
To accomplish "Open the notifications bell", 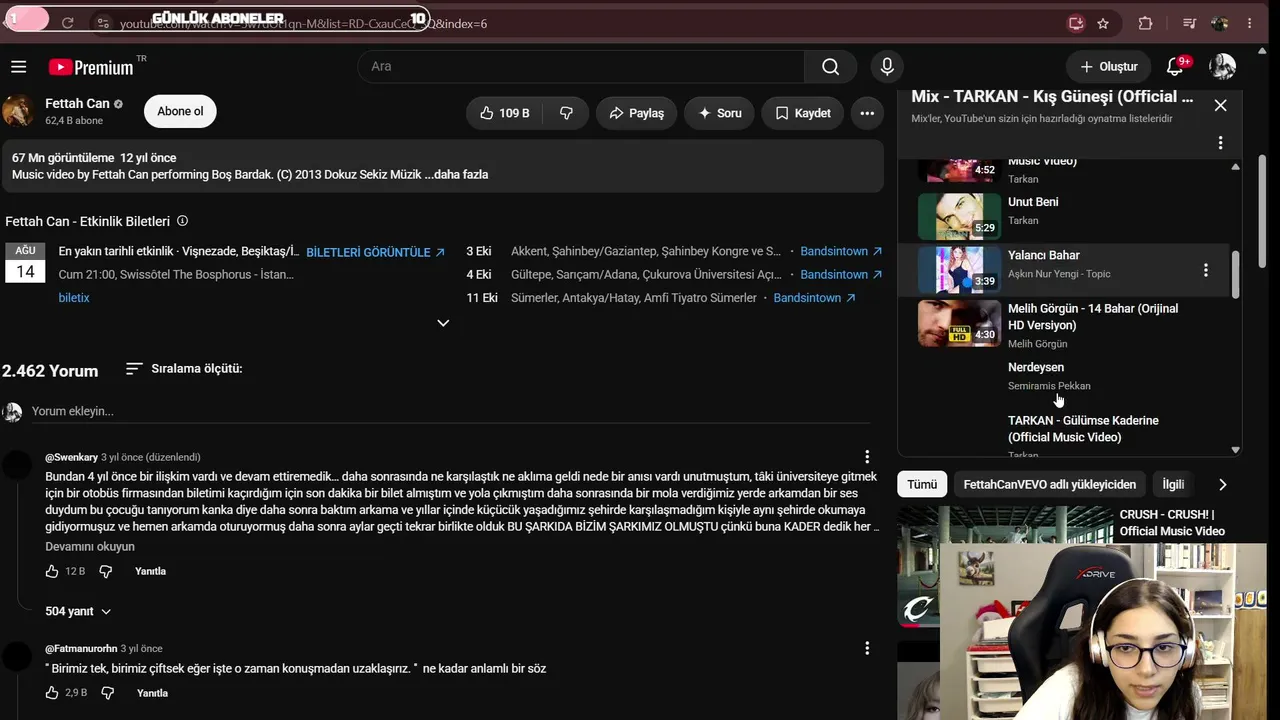I will point(1176,67).
